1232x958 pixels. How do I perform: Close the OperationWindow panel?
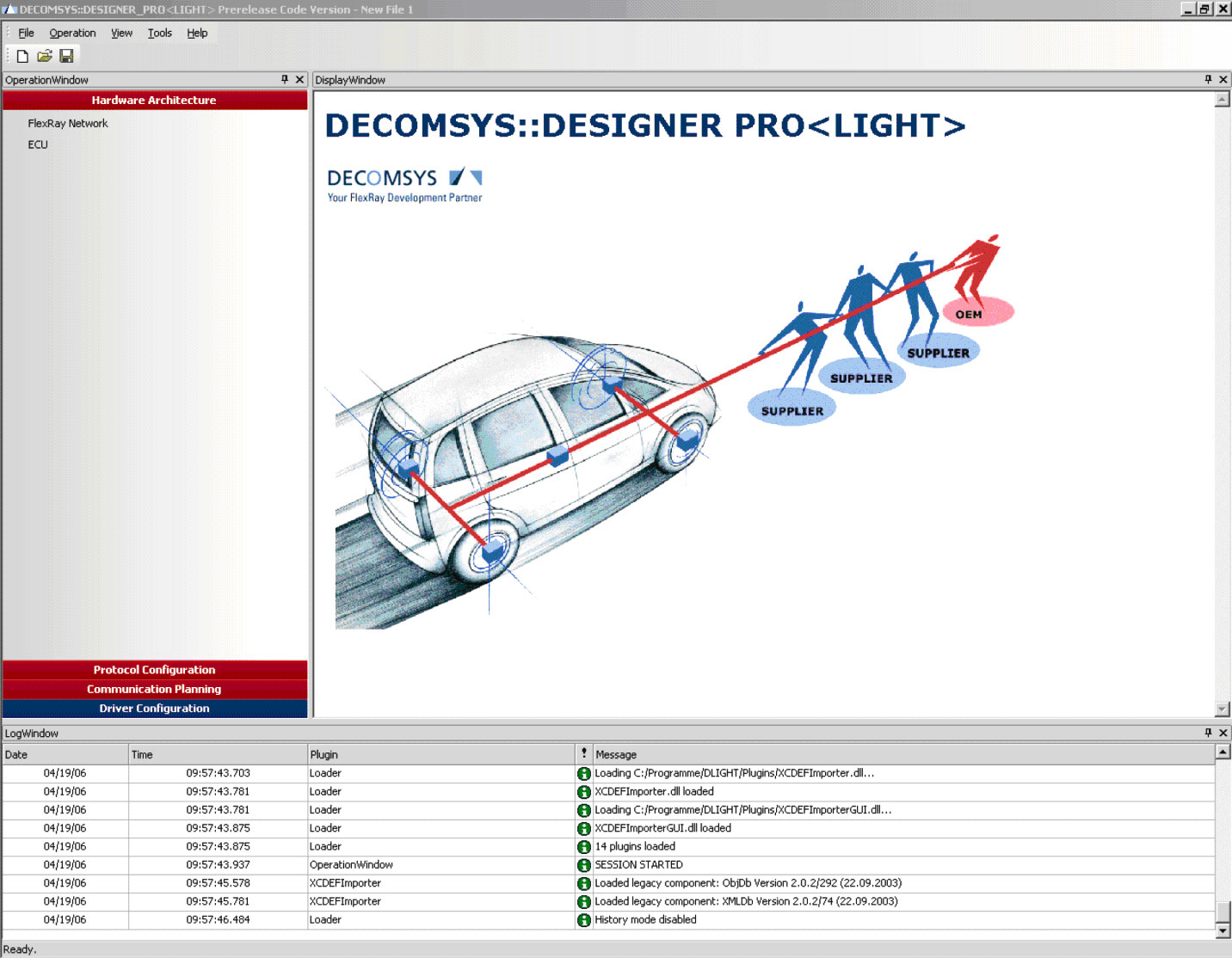300,79
